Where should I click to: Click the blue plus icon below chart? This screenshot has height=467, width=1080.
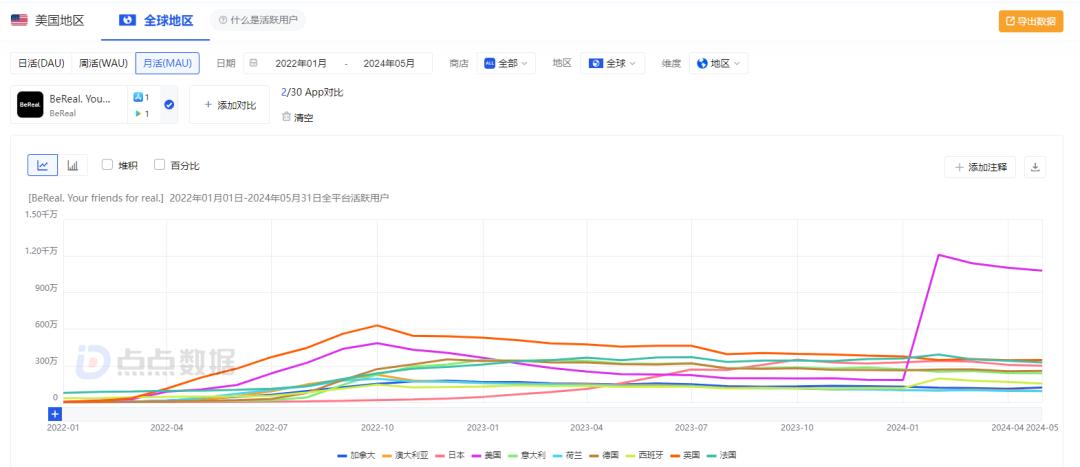(x=54, y=413)
